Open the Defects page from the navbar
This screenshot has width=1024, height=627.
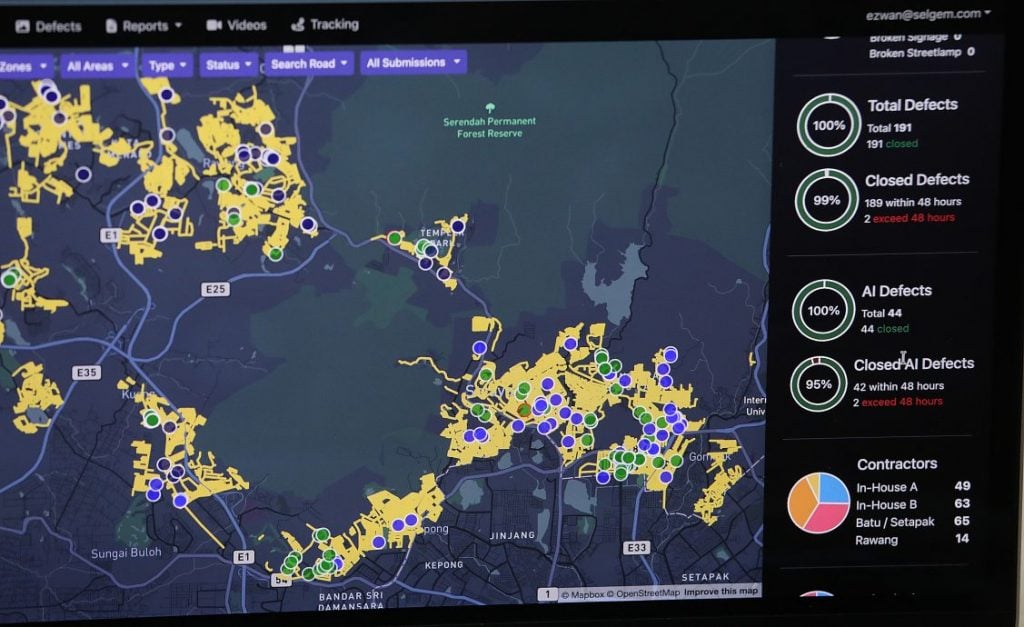48,26
